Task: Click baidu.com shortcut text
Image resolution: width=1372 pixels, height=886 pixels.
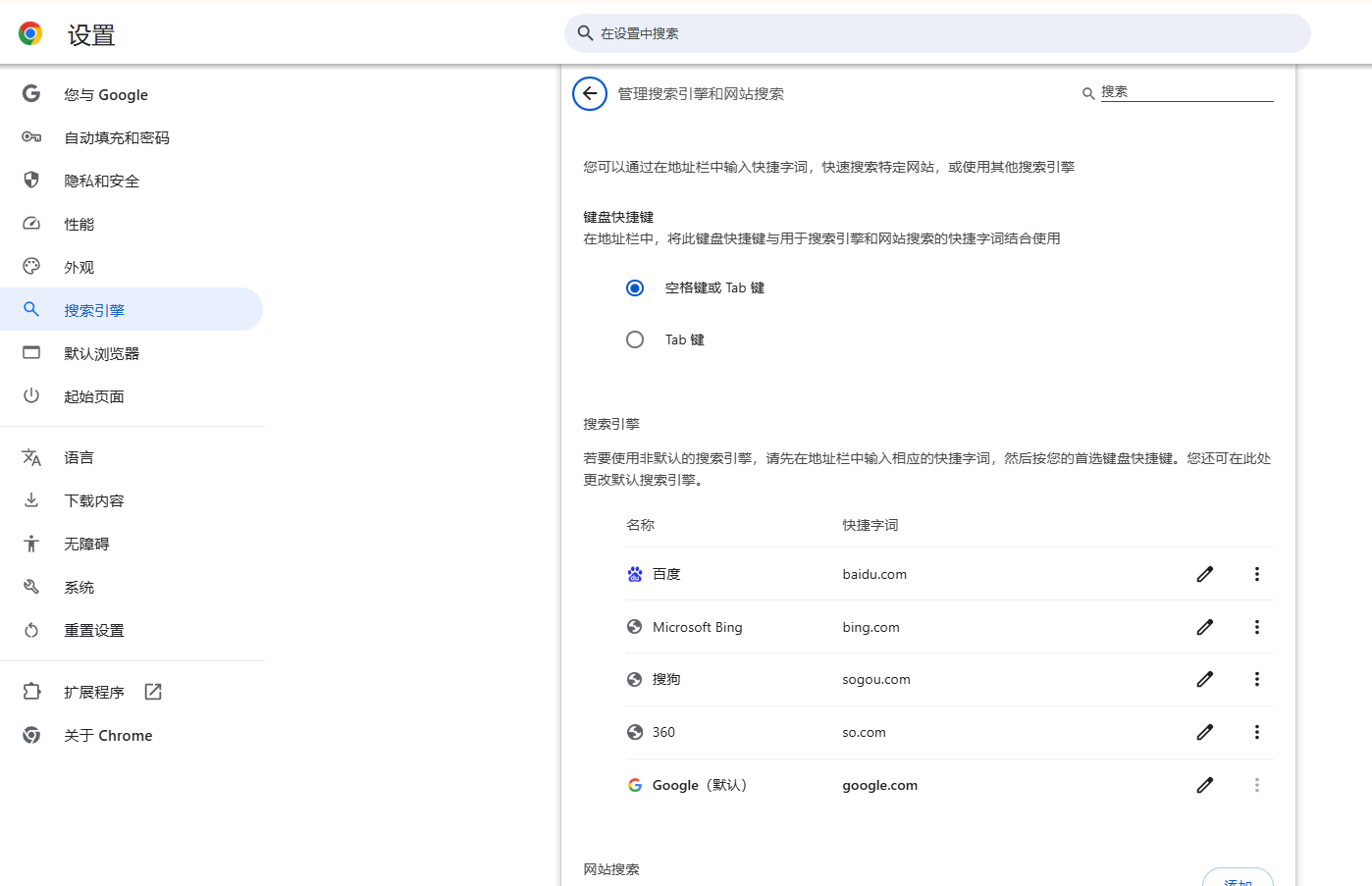Action: coord(874,574)
